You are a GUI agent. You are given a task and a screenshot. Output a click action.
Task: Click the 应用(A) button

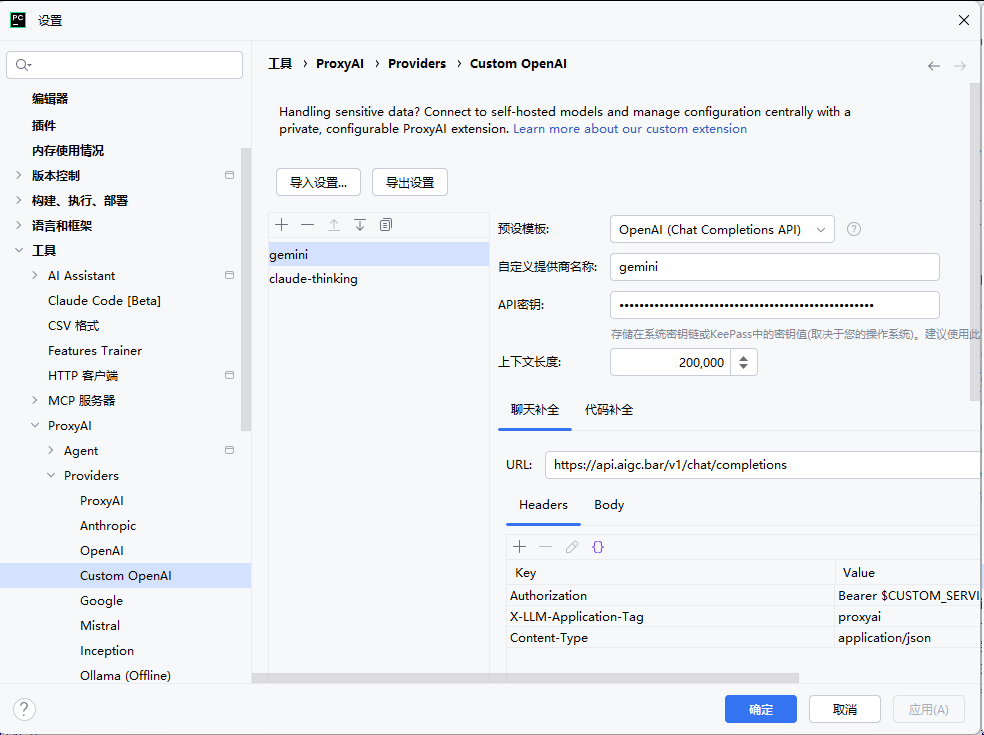click(x=929, y=709)
